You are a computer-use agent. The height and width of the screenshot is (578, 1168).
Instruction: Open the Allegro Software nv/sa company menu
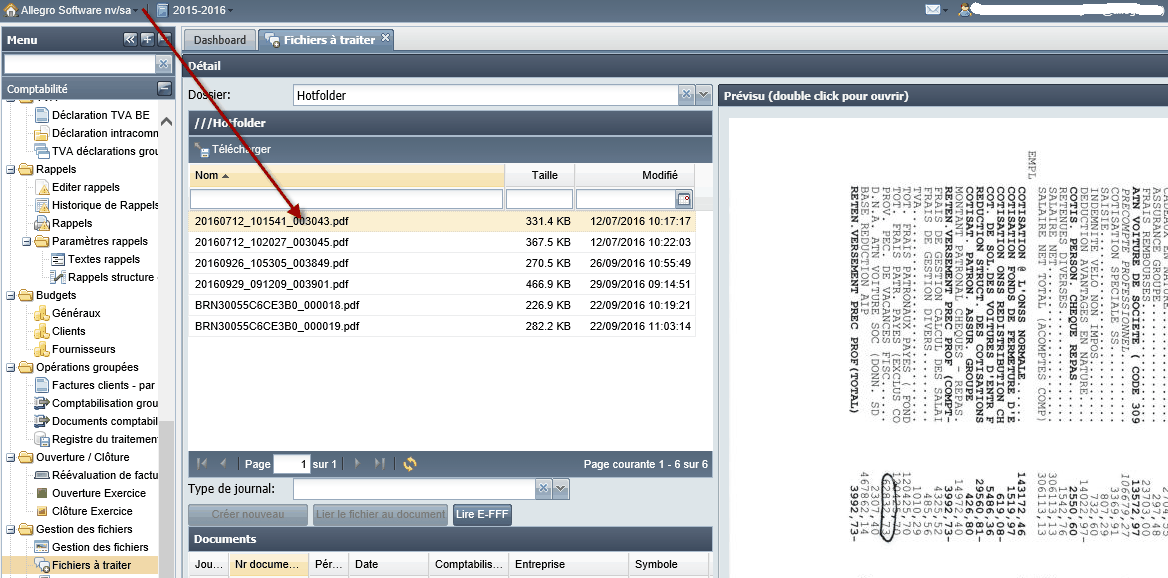click(72, 10)
